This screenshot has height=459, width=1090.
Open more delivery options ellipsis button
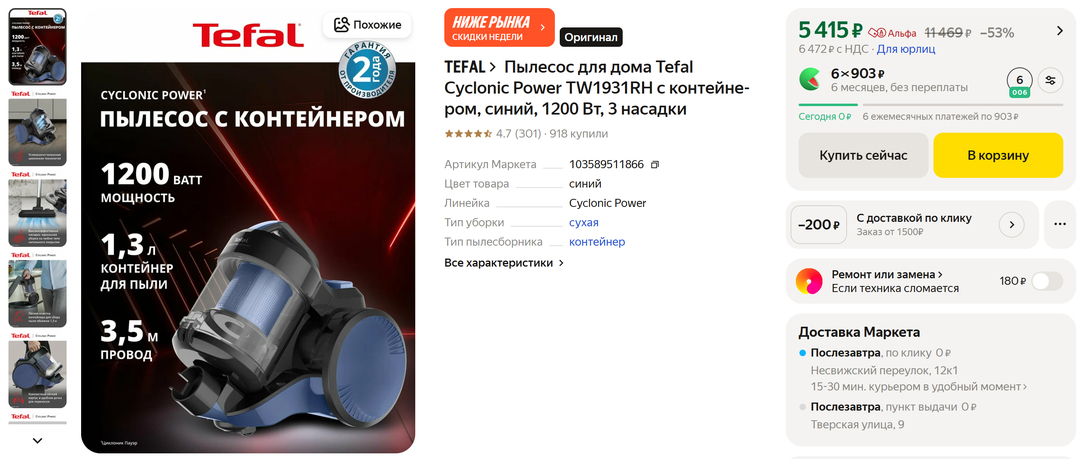pos(1059,225)
